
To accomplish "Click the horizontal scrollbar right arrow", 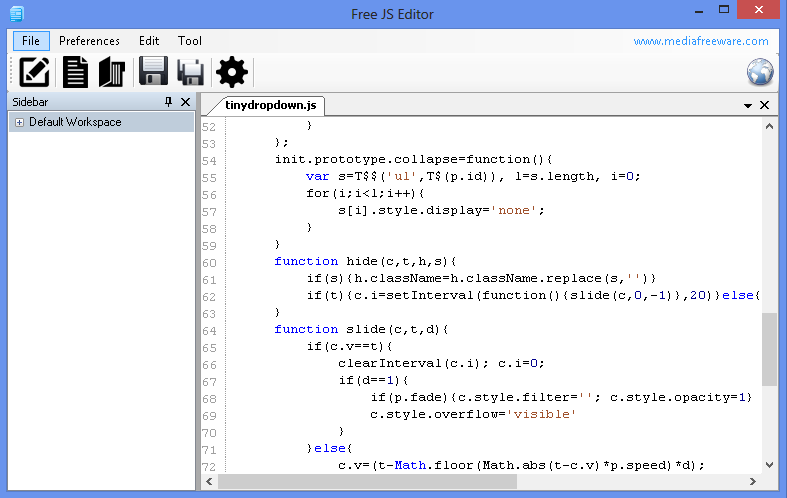I will (x=752, y=481).
